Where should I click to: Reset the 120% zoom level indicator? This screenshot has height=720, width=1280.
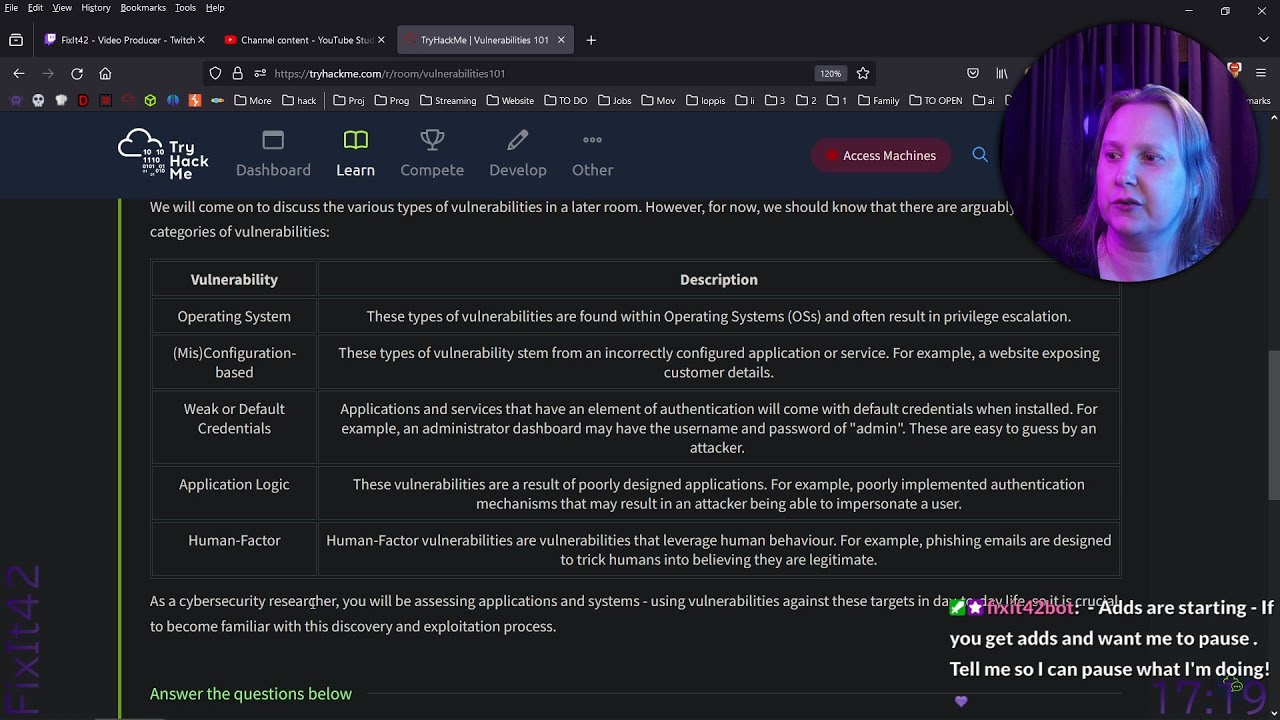[x=830, y=73]
